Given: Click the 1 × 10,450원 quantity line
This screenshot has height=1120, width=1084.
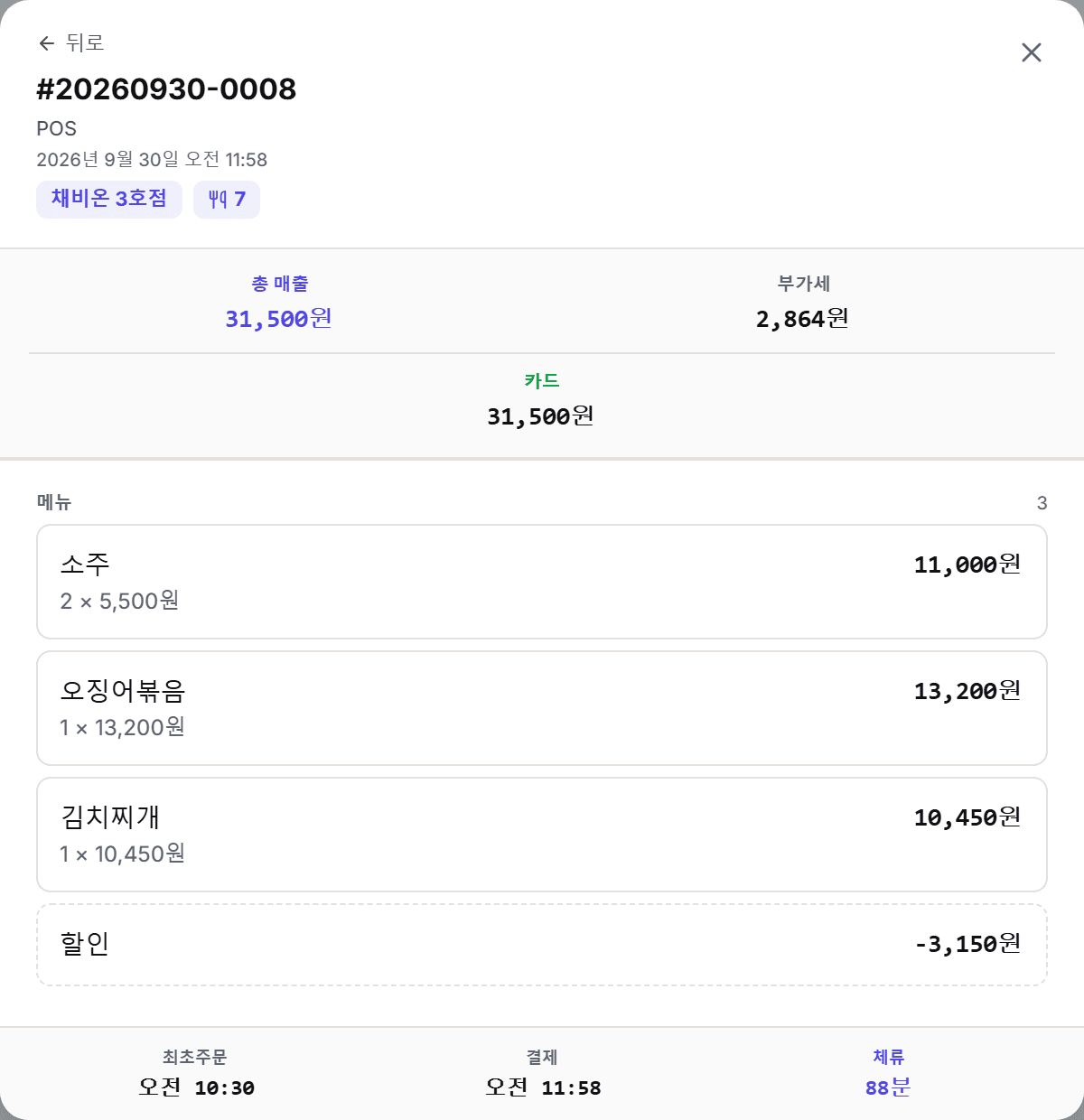Looking at the screenshot, I should pyautogui.click(x=122, y=854).
